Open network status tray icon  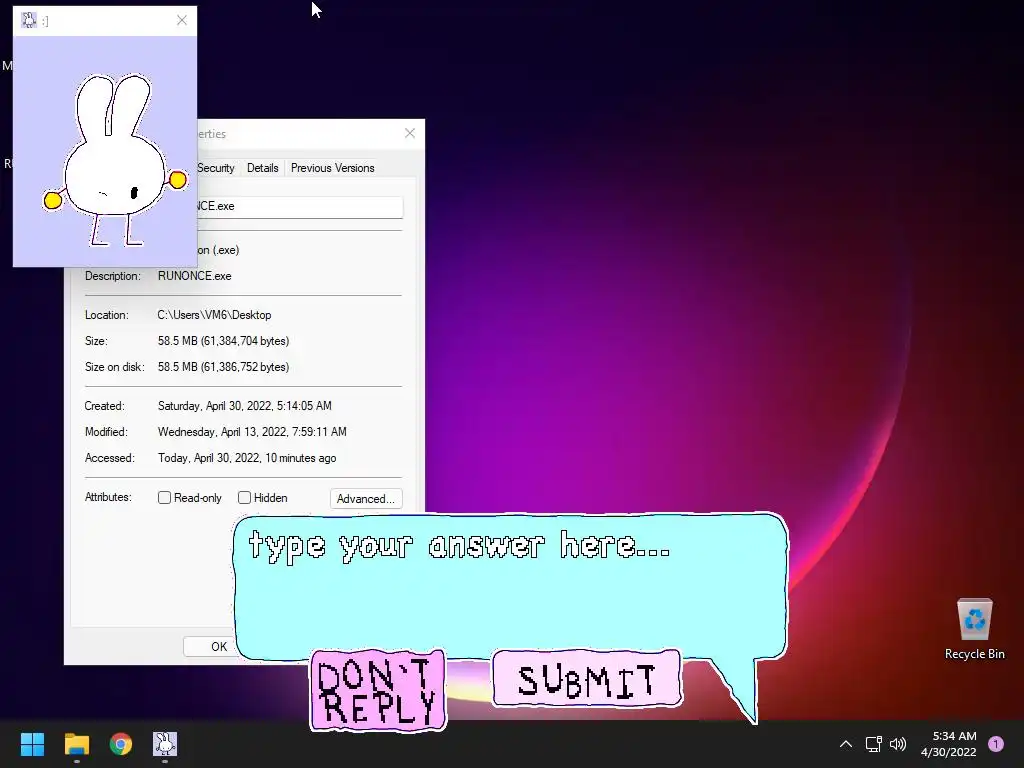click(873, 744)
